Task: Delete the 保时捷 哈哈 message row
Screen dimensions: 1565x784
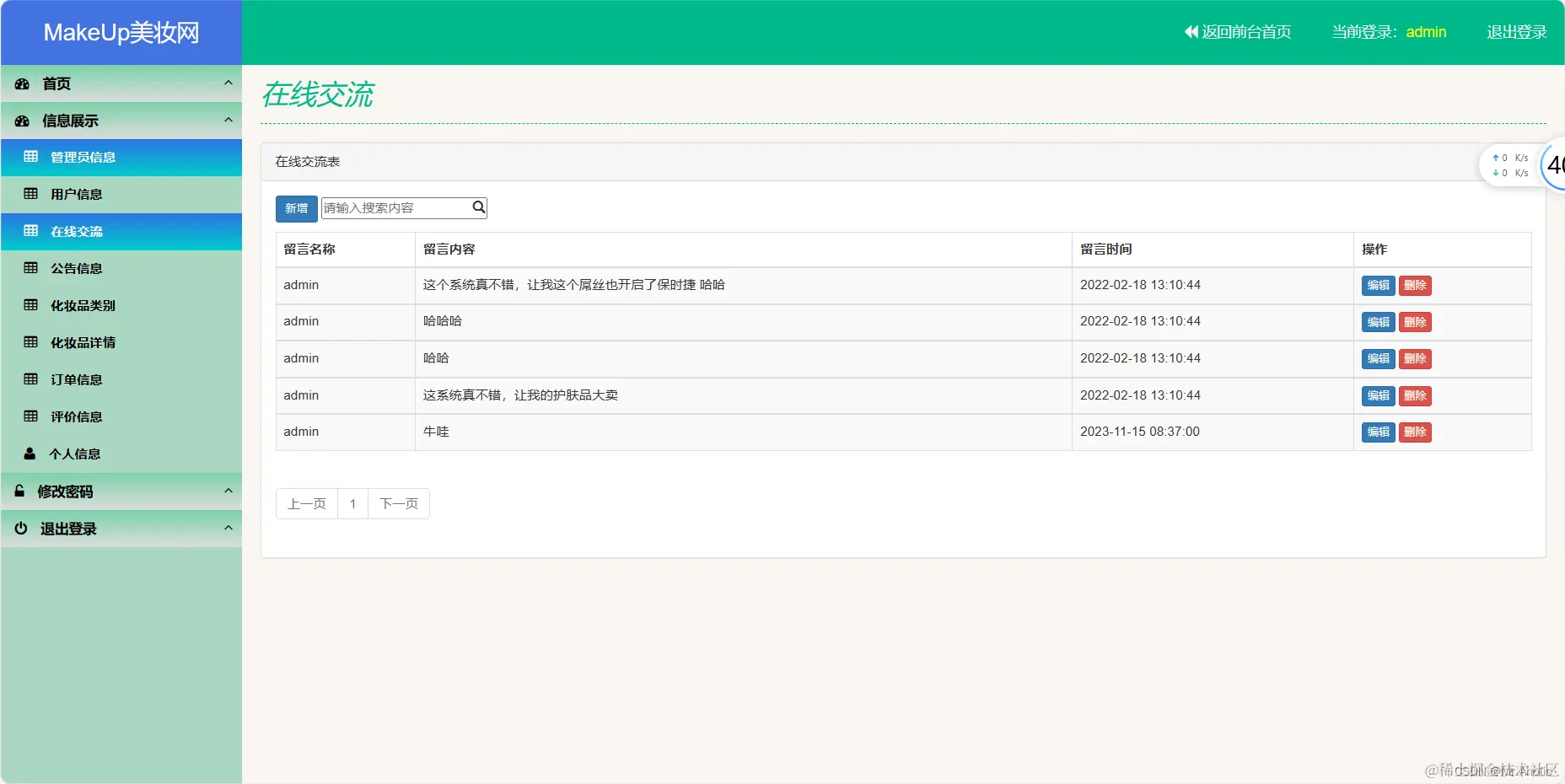Action: click(1415, 286)
